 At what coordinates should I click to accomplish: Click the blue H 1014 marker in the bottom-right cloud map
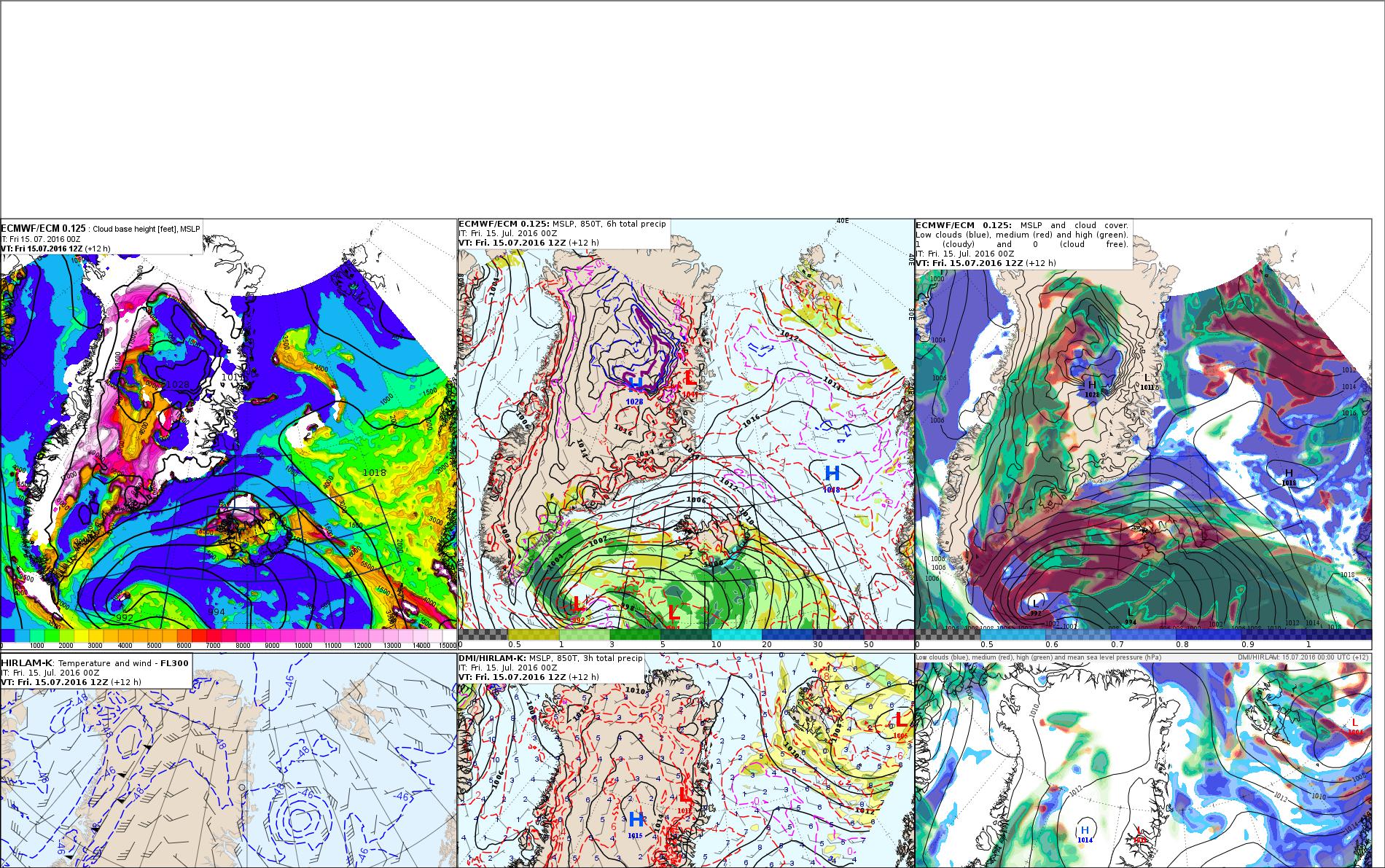[x=1085, y=834]
